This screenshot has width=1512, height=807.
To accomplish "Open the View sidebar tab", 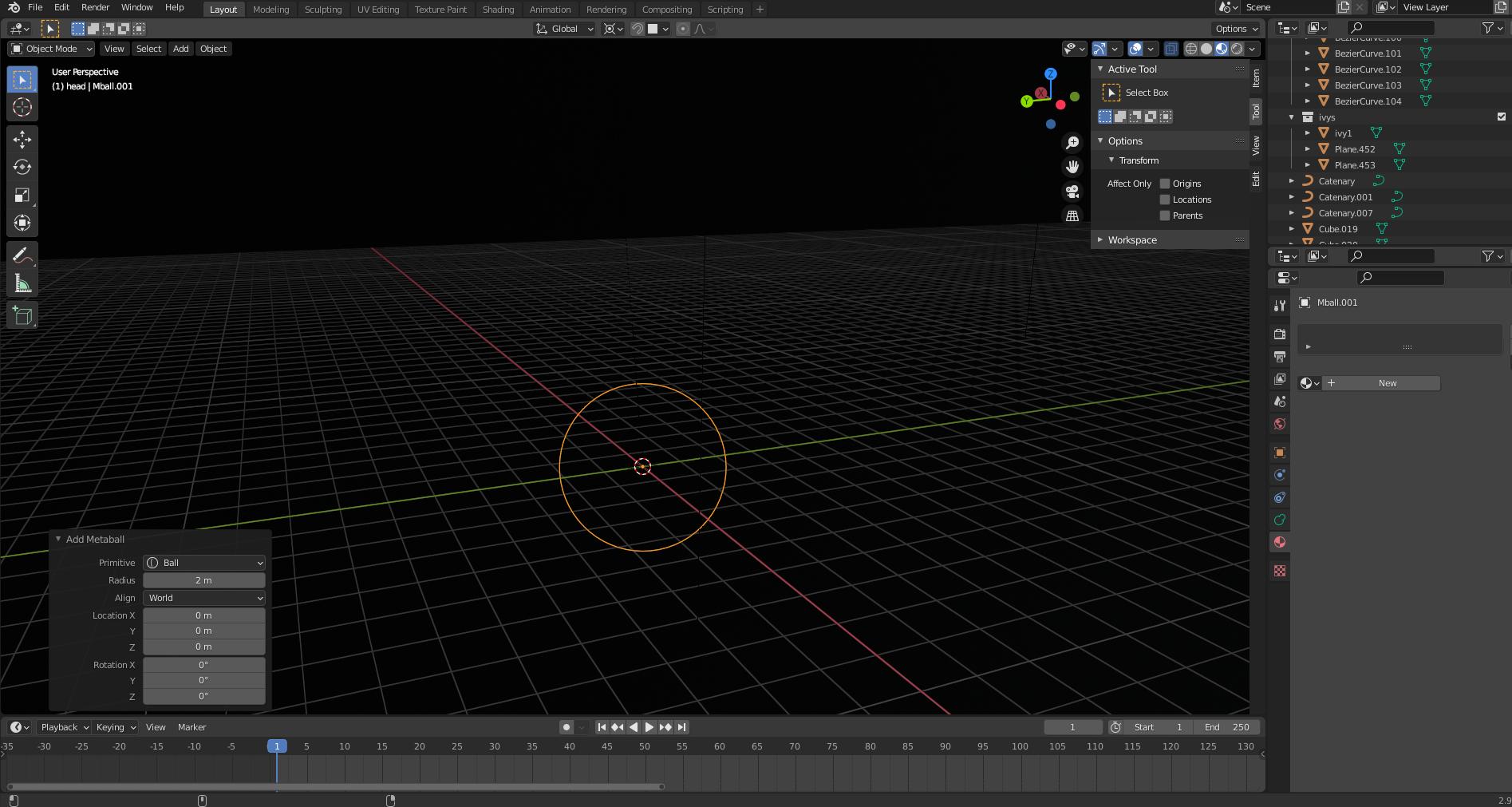I will [x=1256, y=145].
